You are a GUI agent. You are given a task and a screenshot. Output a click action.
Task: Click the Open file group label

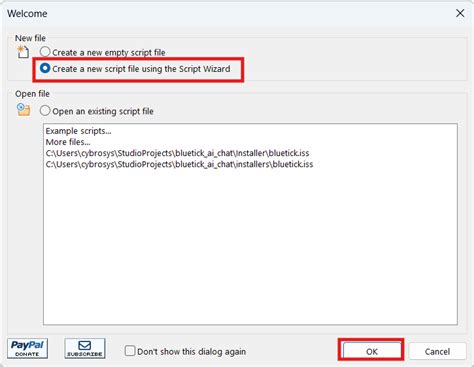[x=32, y=94]
